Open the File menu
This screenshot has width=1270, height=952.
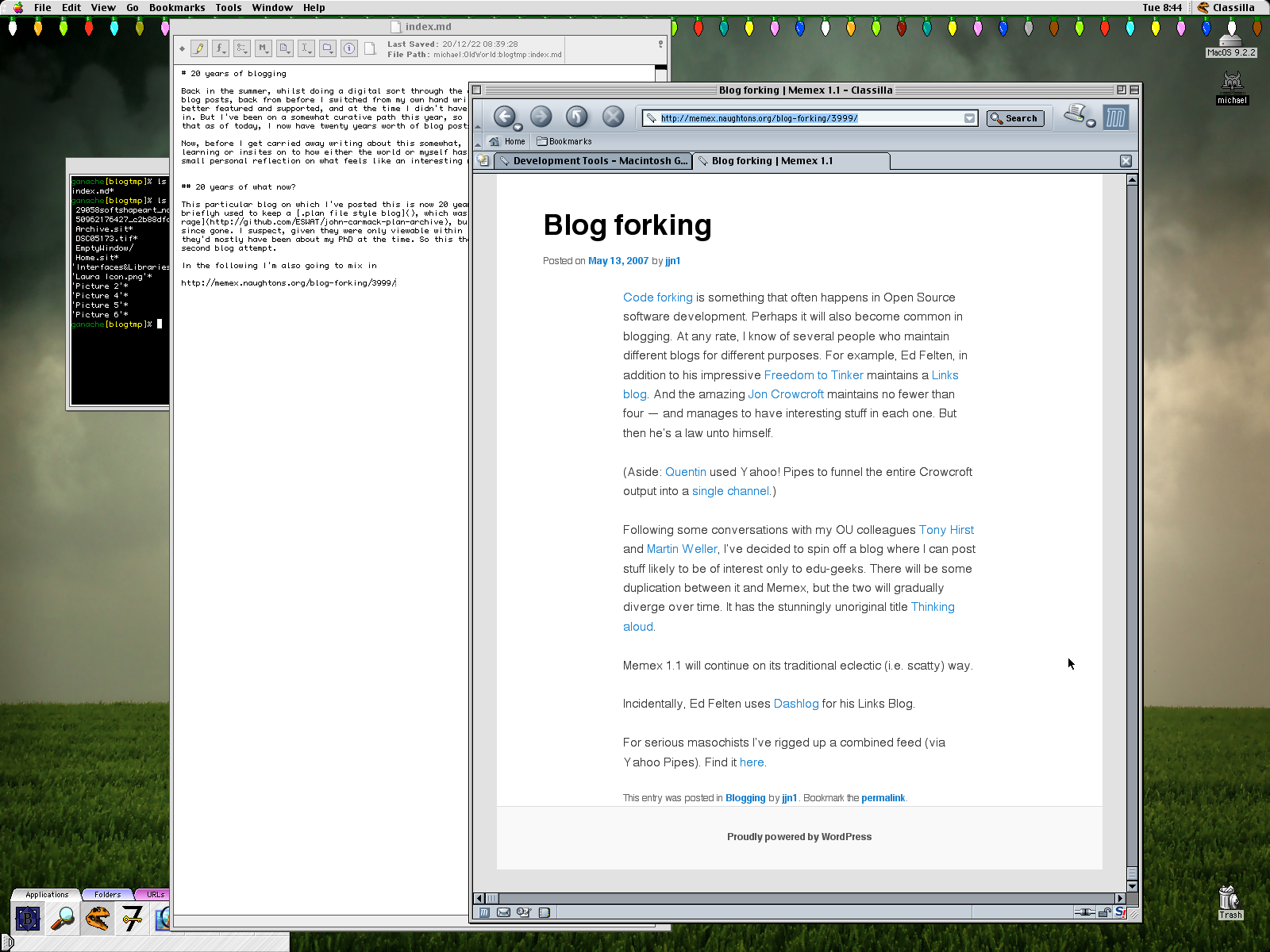tap(43, 7)
